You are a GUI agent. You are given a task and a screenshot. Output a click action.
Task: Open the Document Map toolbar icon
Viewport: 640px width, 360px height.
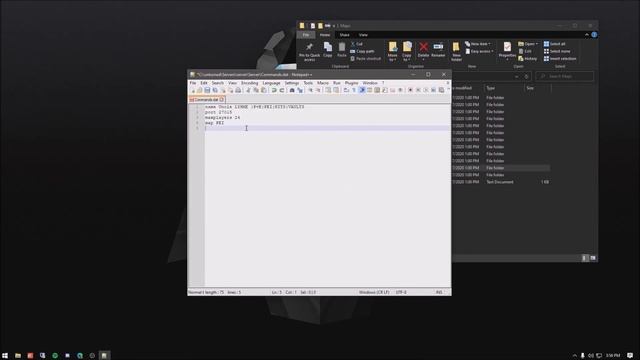(x=377, y=90)
